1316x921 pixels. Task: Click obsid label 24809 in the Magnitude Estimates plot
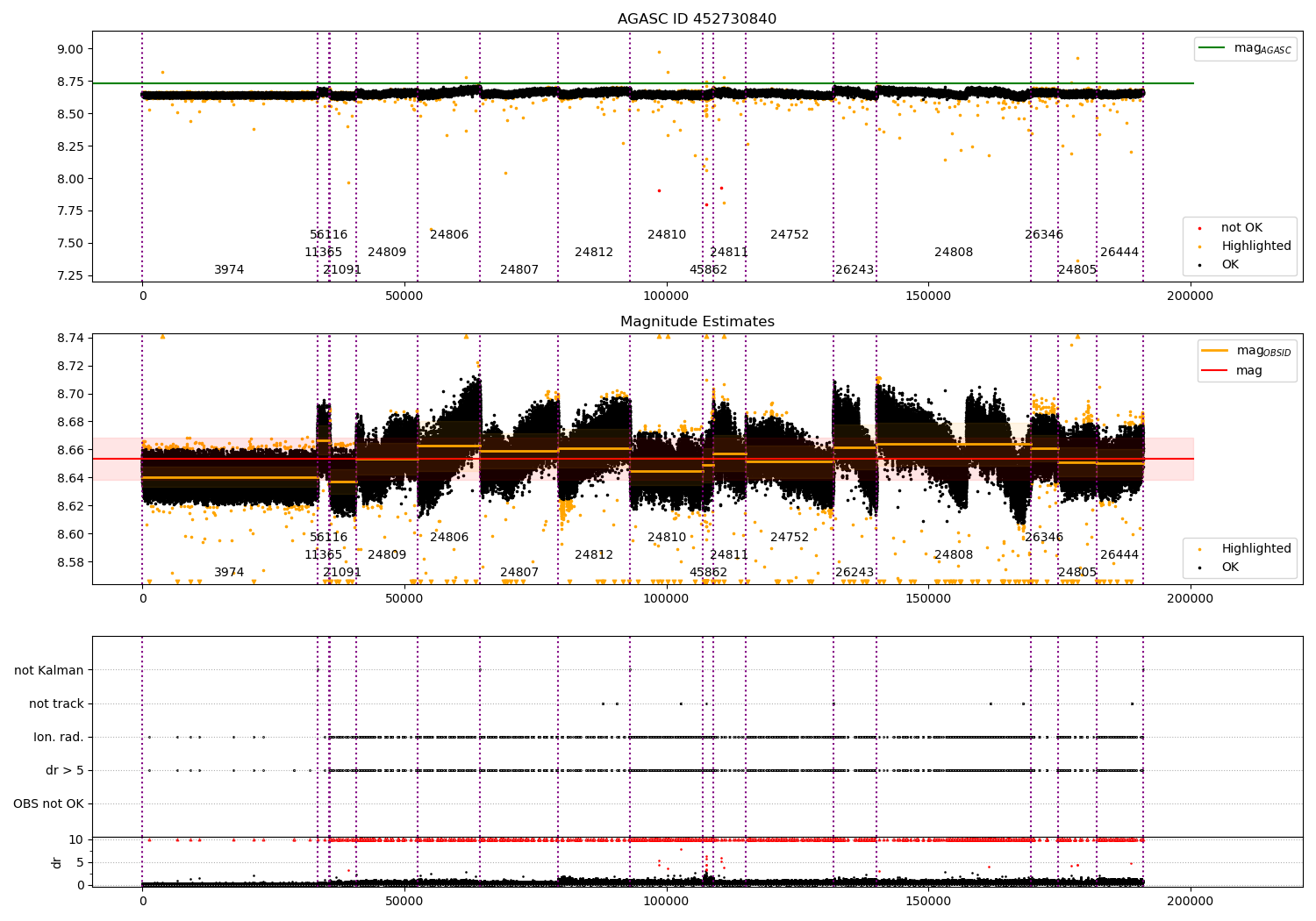(387, 555)
